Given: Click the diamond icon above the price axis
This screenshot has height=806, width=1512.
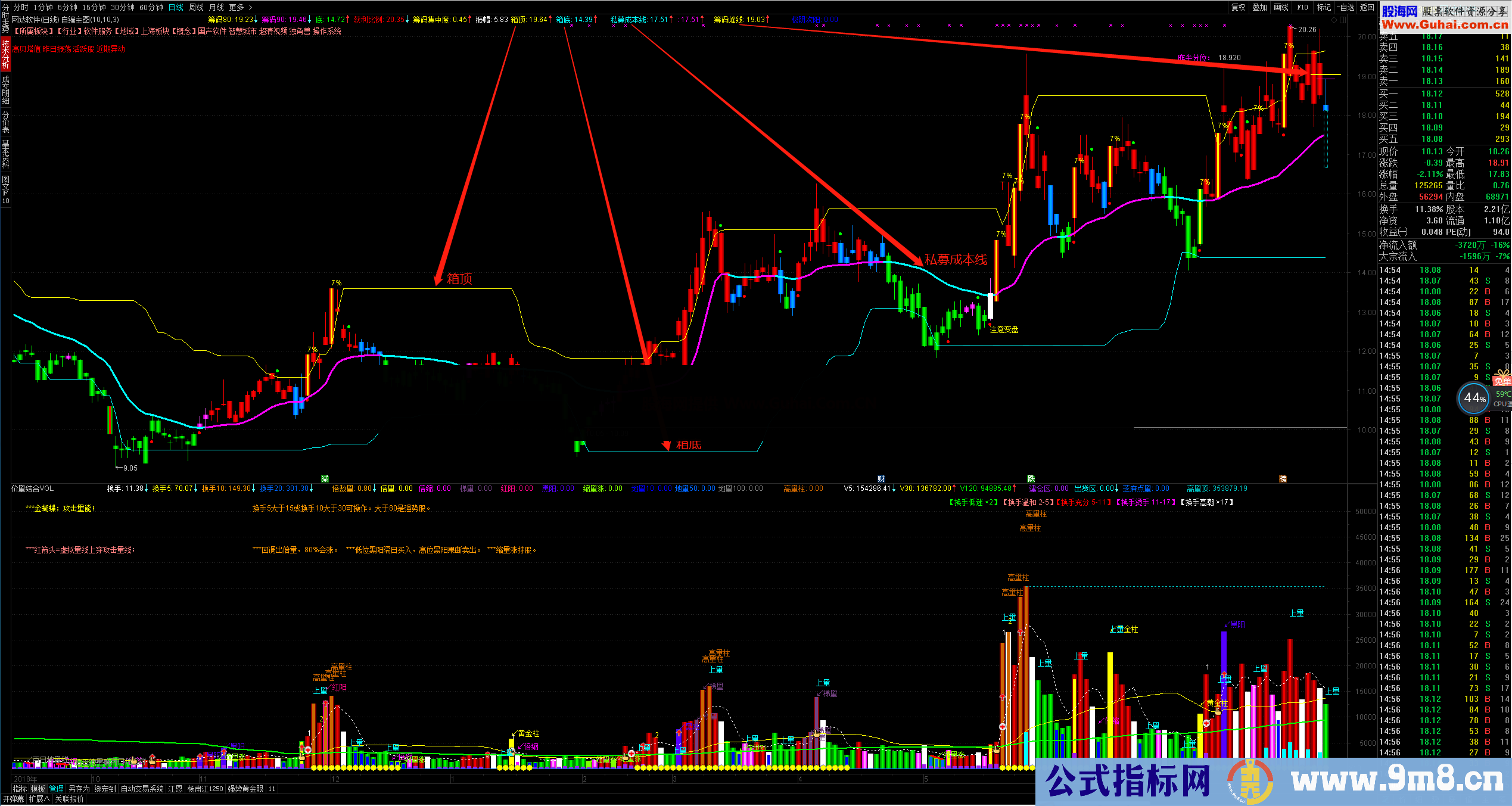Looking at the screenshot, I should click(1334, 20).
